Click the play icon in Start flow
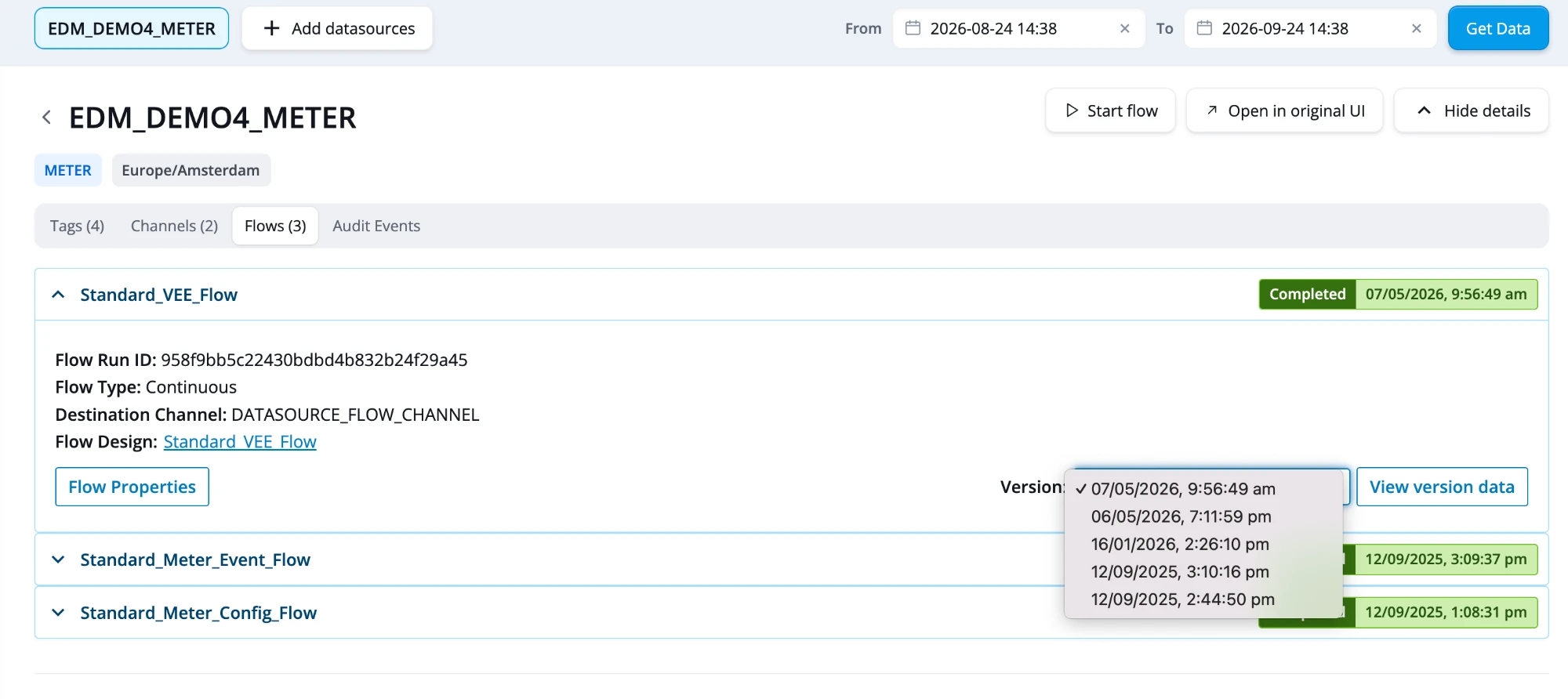This screenshot has height=699, width=1568. pos(1072,110)
